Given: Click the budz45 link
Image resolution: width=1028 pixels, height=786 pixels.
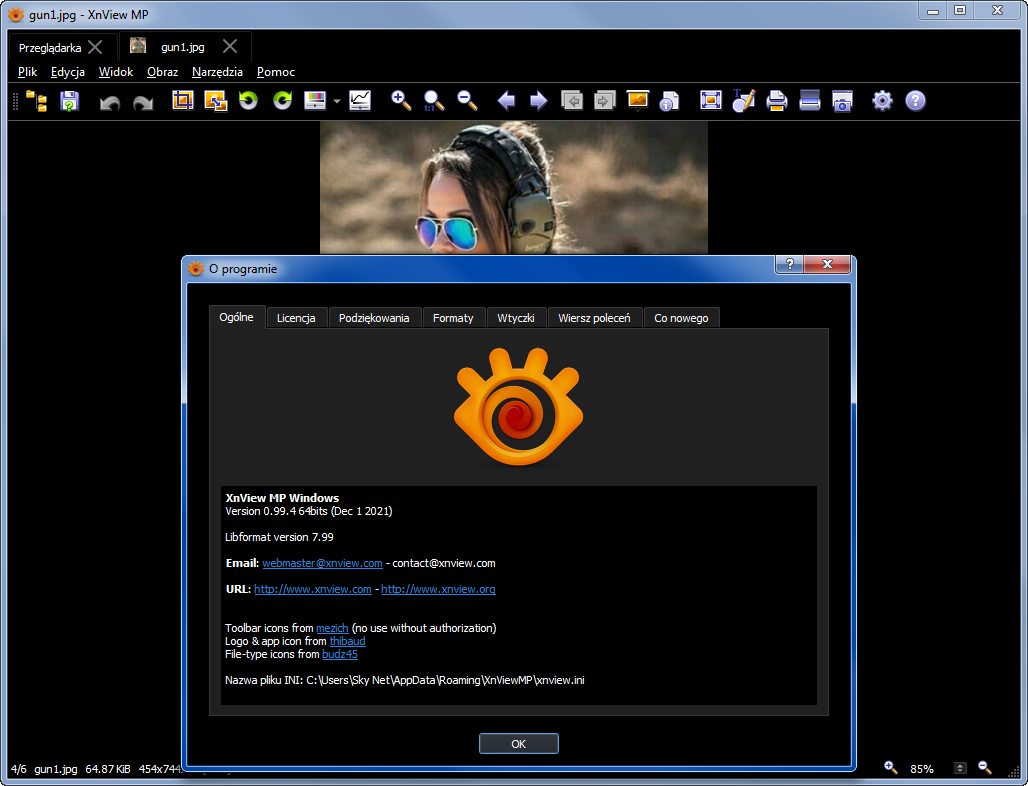Looking at the screenshot, I should click(x=340, y=654).
